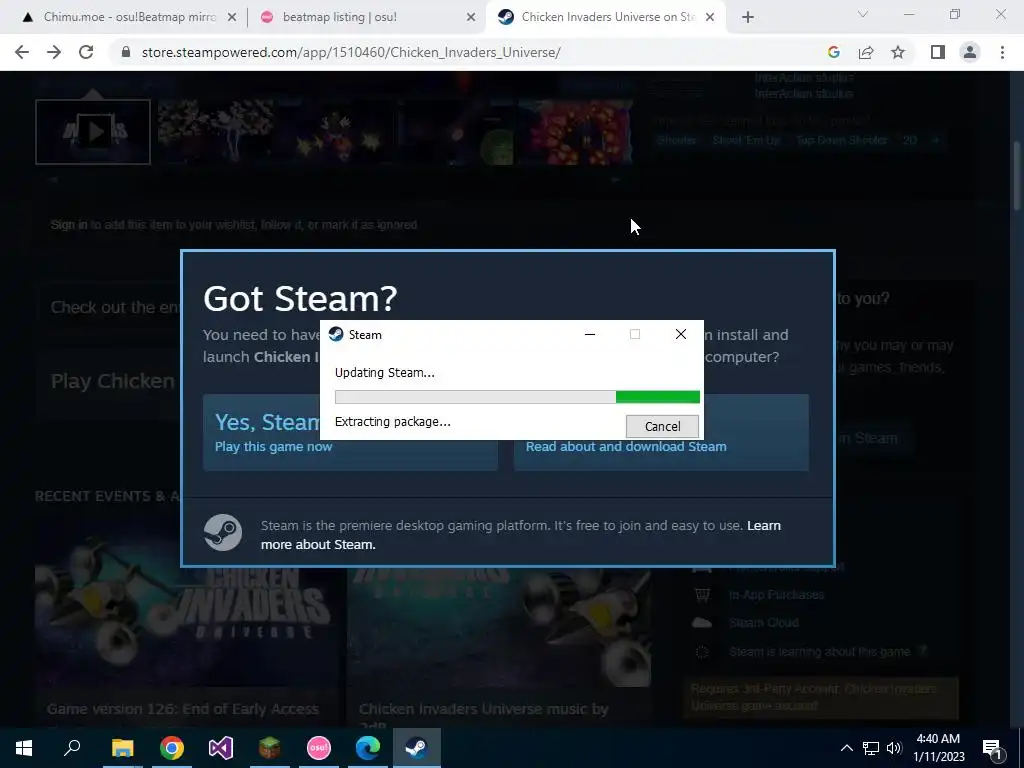Click the address bar URL

click(351, 52)
